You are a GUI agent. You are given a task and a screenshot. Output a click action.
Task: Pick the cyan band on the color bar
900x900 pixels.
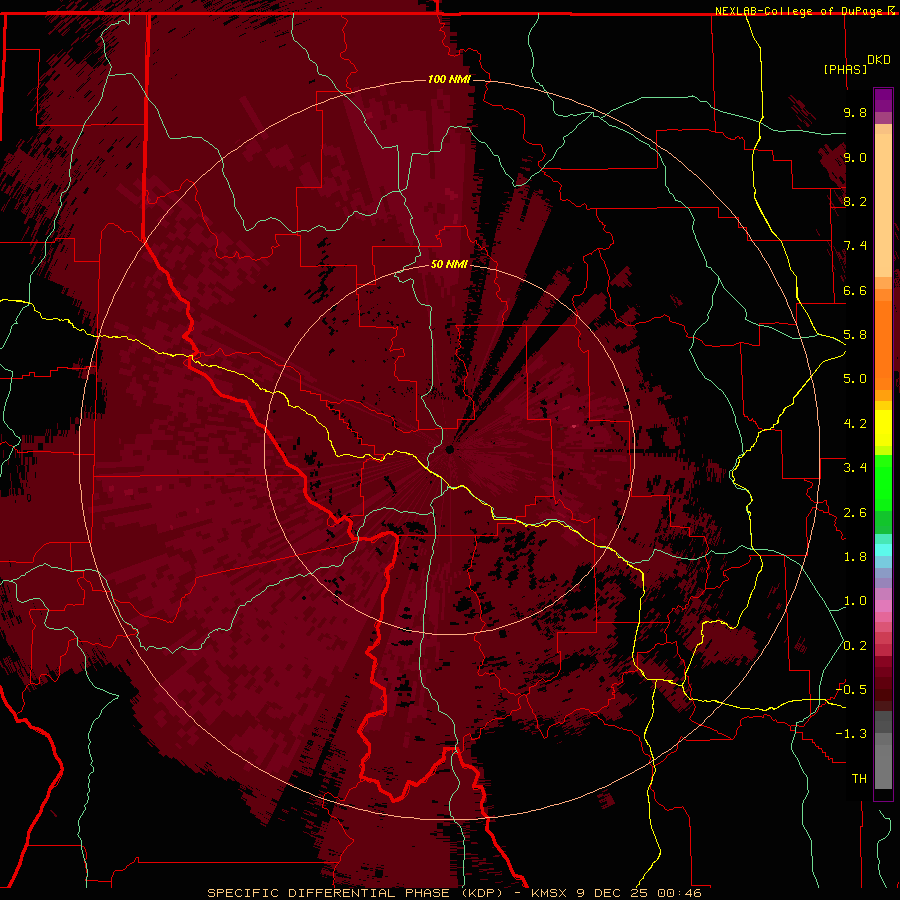883,550
